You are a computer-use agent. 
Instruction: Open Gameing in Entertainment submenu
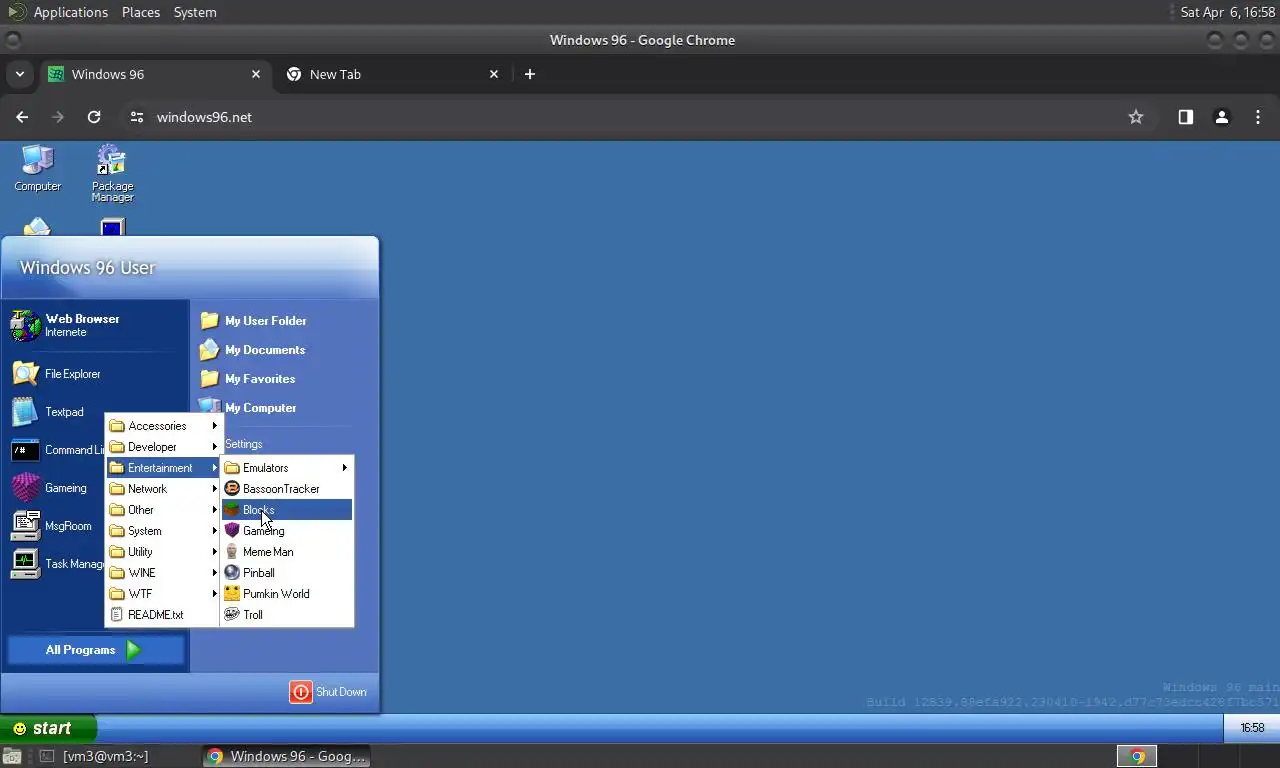pos(287,531)
